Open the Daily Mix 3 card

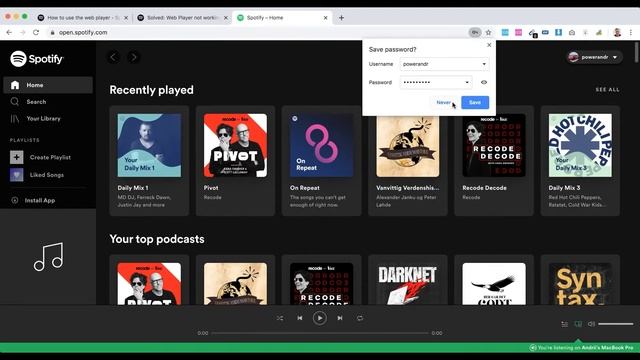580,160
